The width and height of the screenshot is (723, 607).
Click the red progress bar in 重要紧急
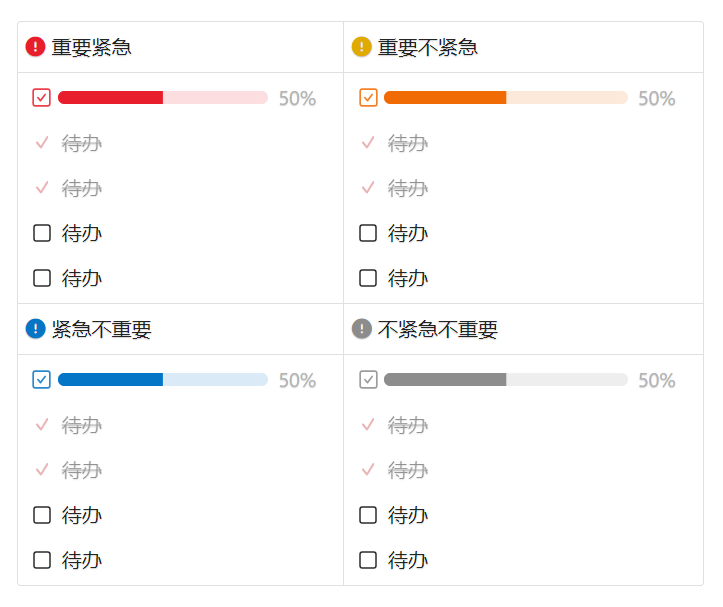point(163,98)
